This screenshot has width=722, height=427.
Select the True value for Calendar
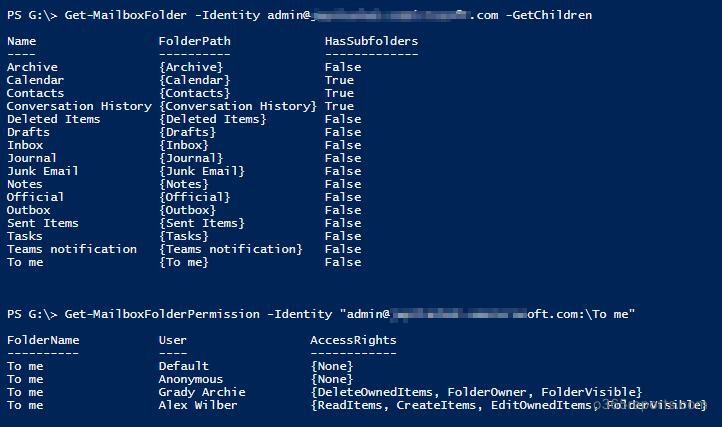point(339,80)
